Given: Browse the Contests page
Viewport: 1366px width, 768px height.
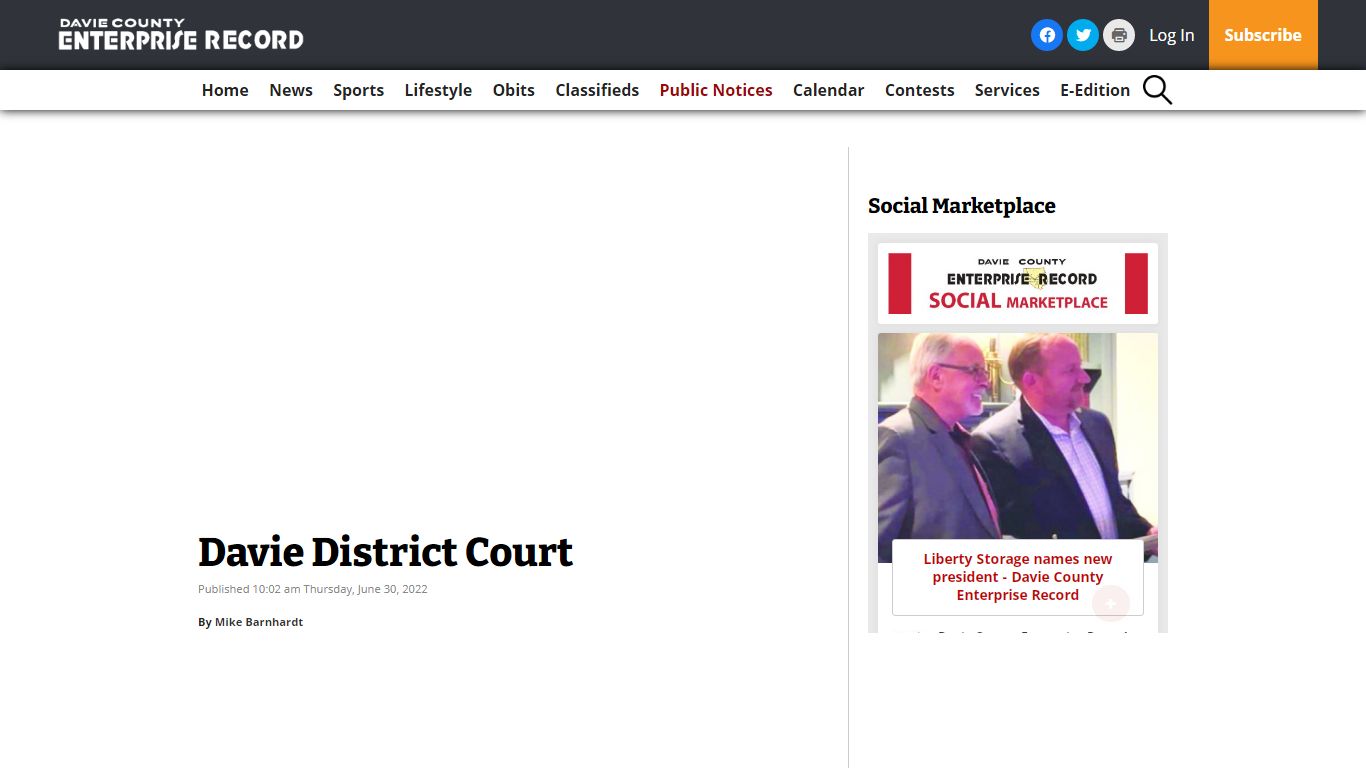Looking at the screenshot, I should point(920,90).
